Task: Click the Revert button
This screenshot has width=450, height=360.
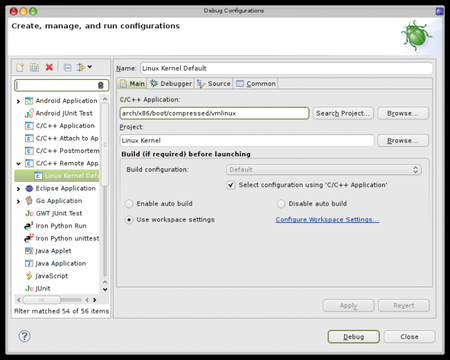Action: pyautogui.click(x=404, y=306)
